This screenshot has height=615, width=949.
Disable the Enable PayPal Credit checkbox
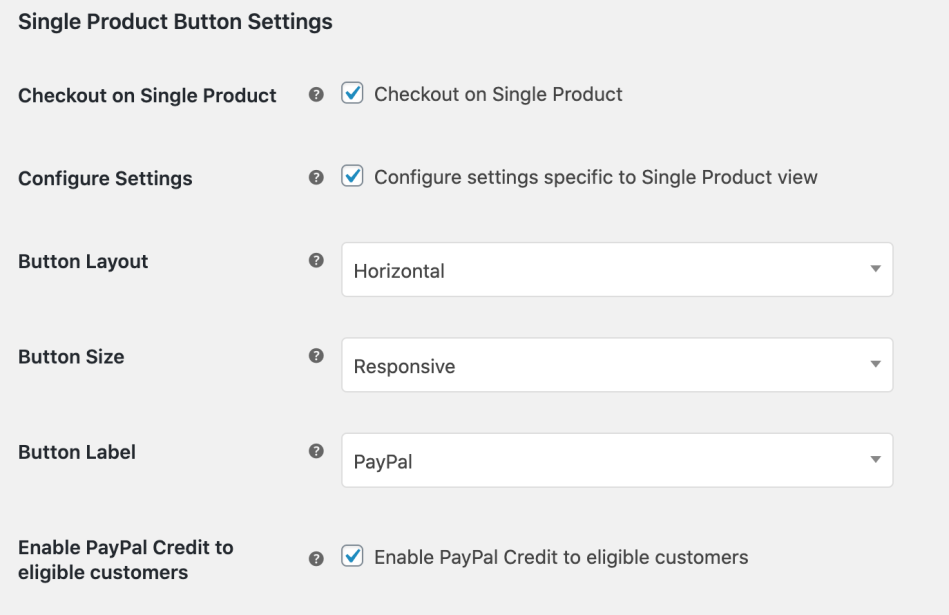[x=352, y=556]
